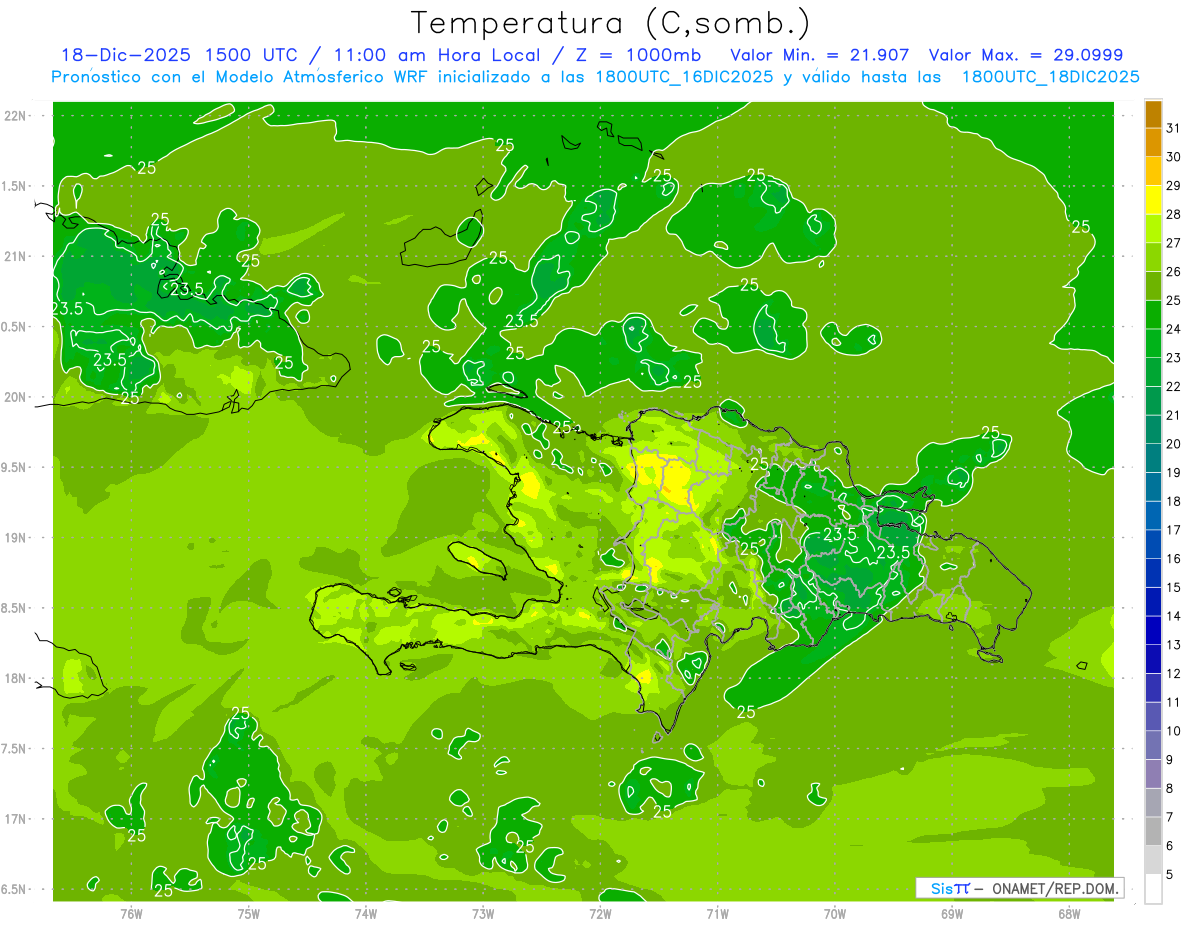
Task: Click the '18' value on the color scale
Action: [x=1173, y=502]
